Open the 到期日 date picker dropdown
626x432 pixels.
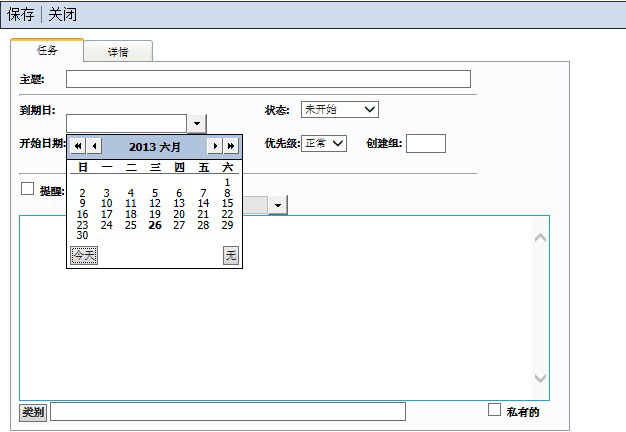[197, 123]
